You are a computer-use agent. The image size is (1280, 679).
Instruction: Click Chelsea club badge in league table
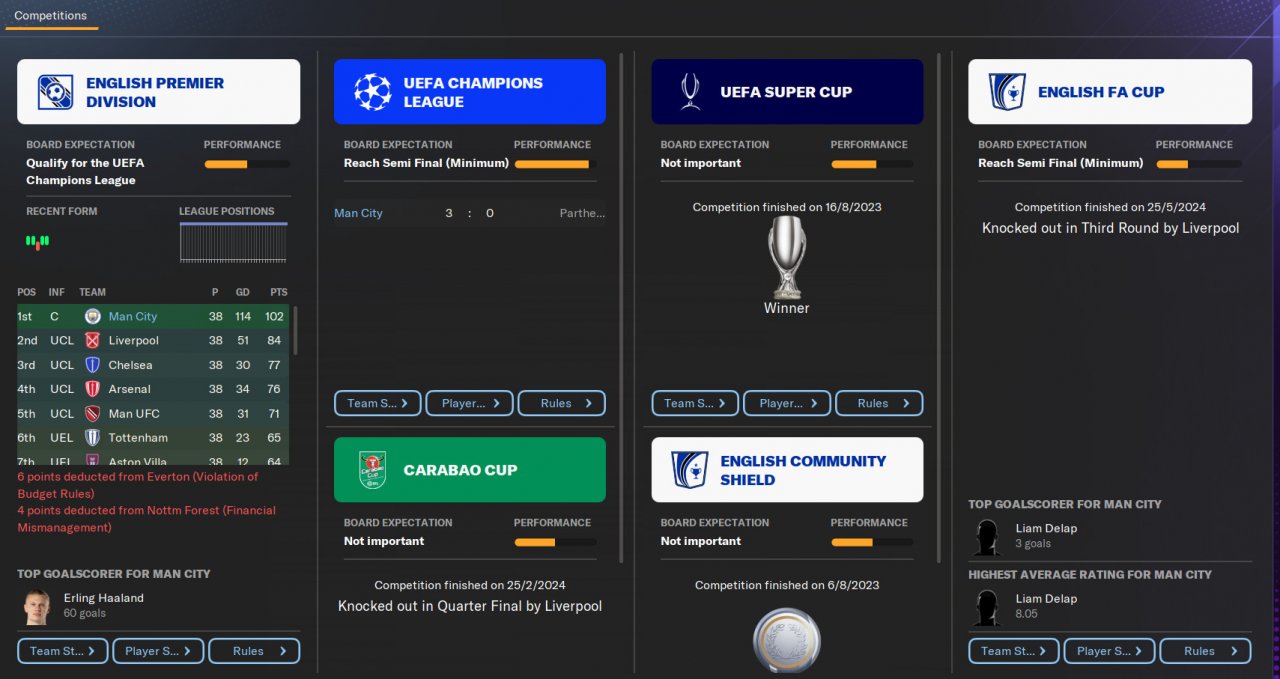[x=93, y=365]
